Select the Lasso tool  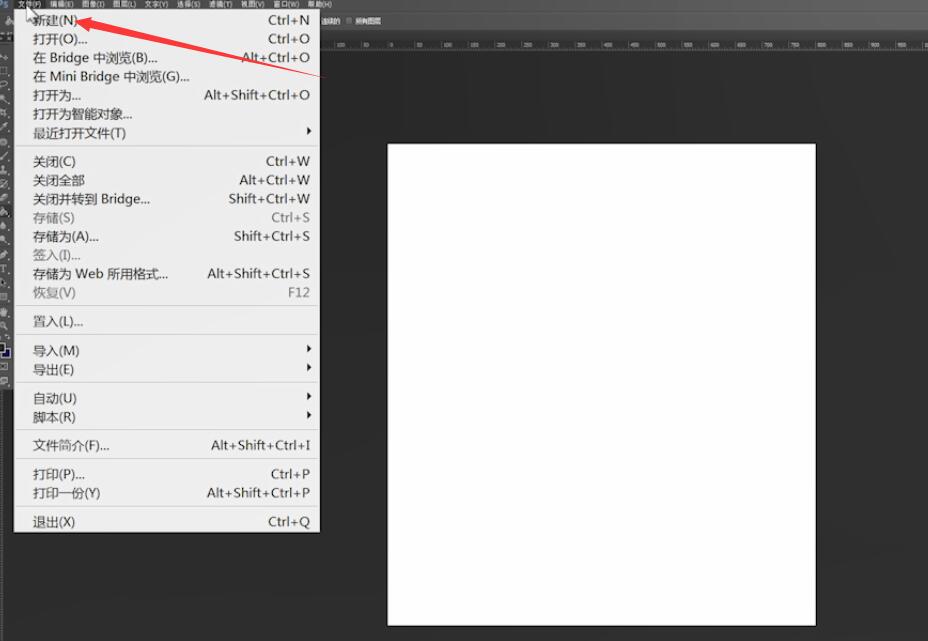[x=5, y=83]
